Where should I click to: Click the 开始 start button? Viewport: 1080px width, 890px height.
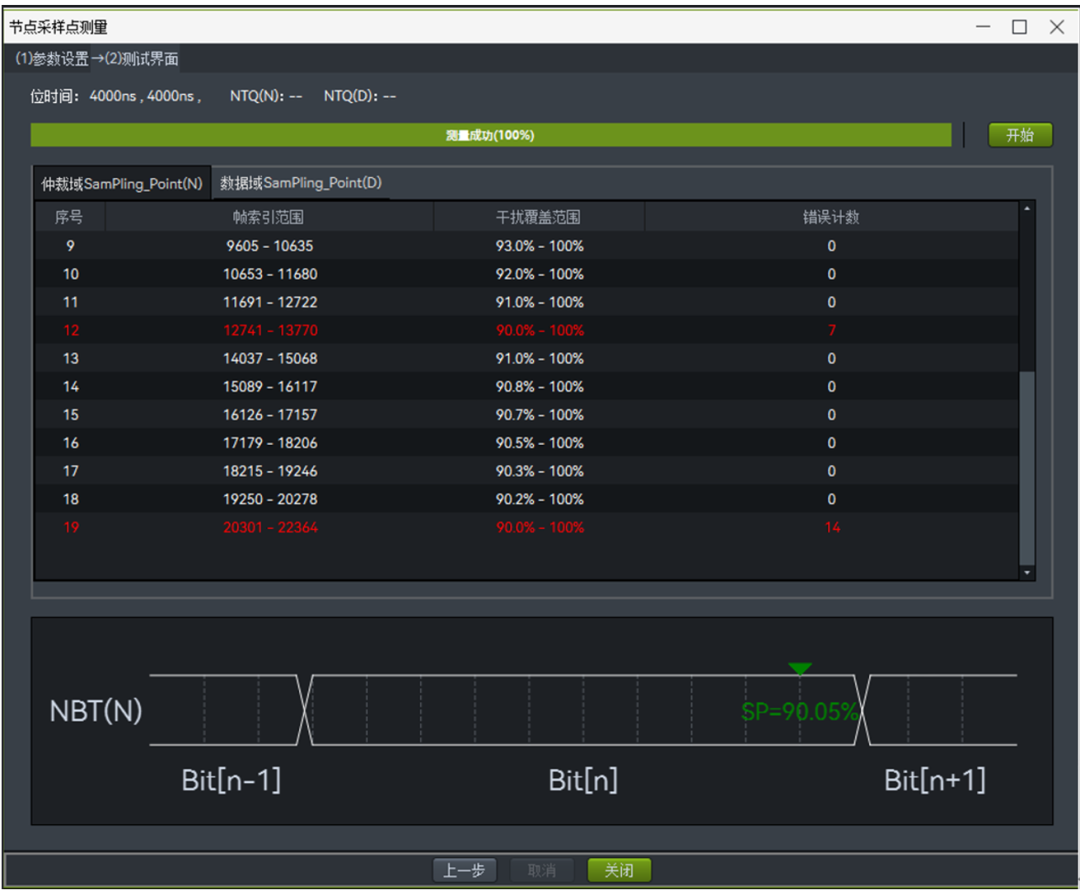tap(1019, 135)
